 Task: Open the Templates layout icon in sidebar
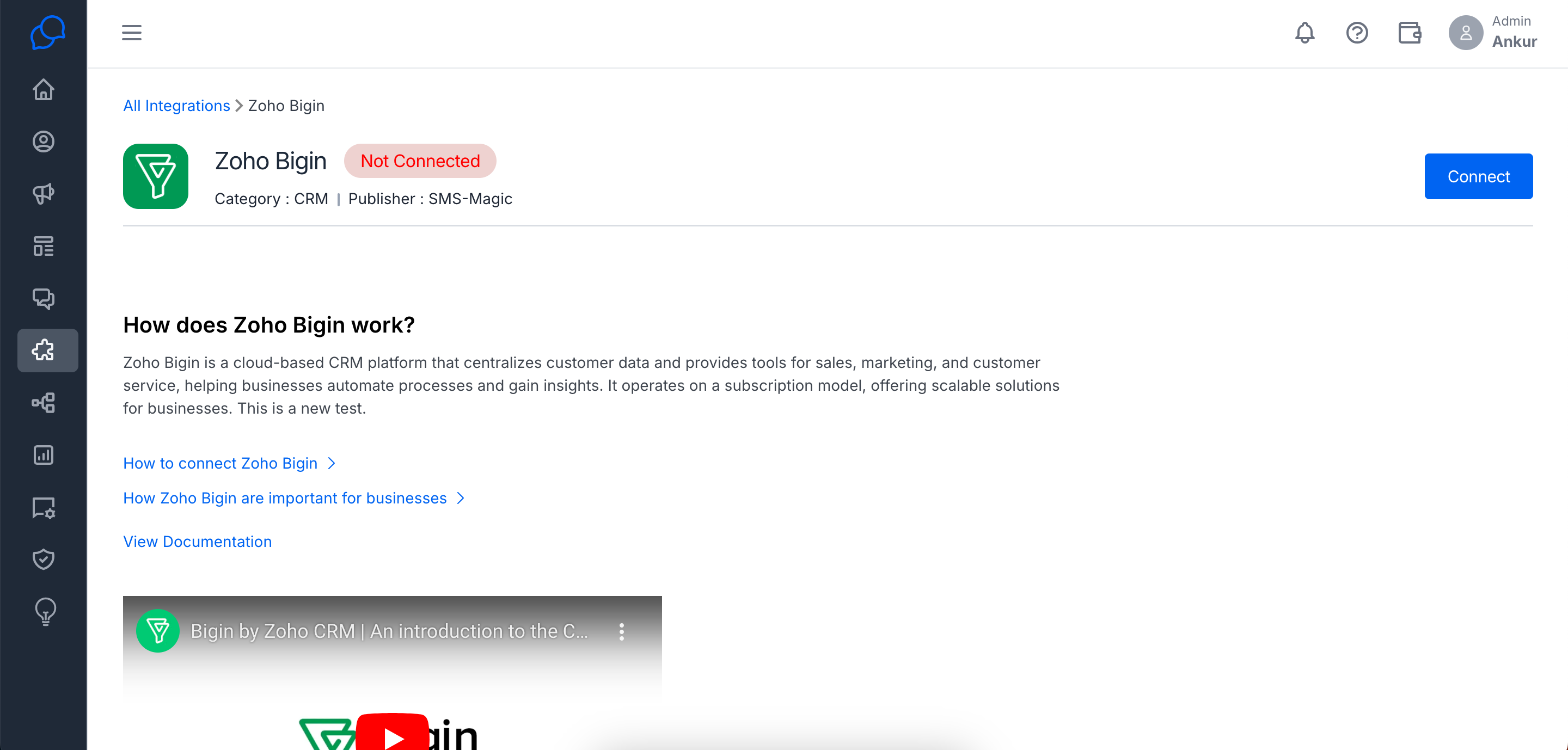click(x=43, y=247)
